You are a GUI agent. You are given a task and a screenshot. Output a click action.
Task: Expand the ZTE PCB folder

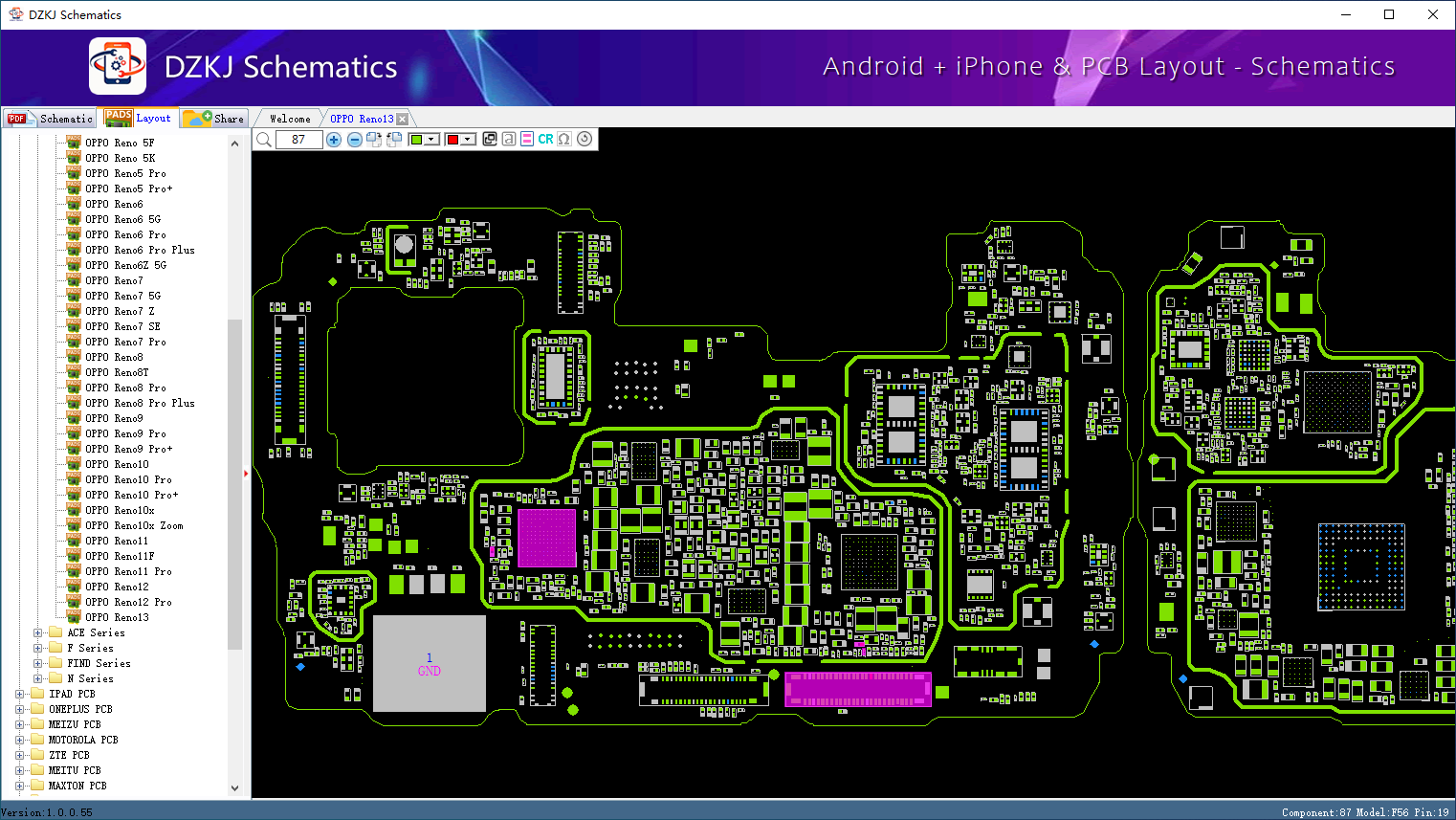pos(19,755)
